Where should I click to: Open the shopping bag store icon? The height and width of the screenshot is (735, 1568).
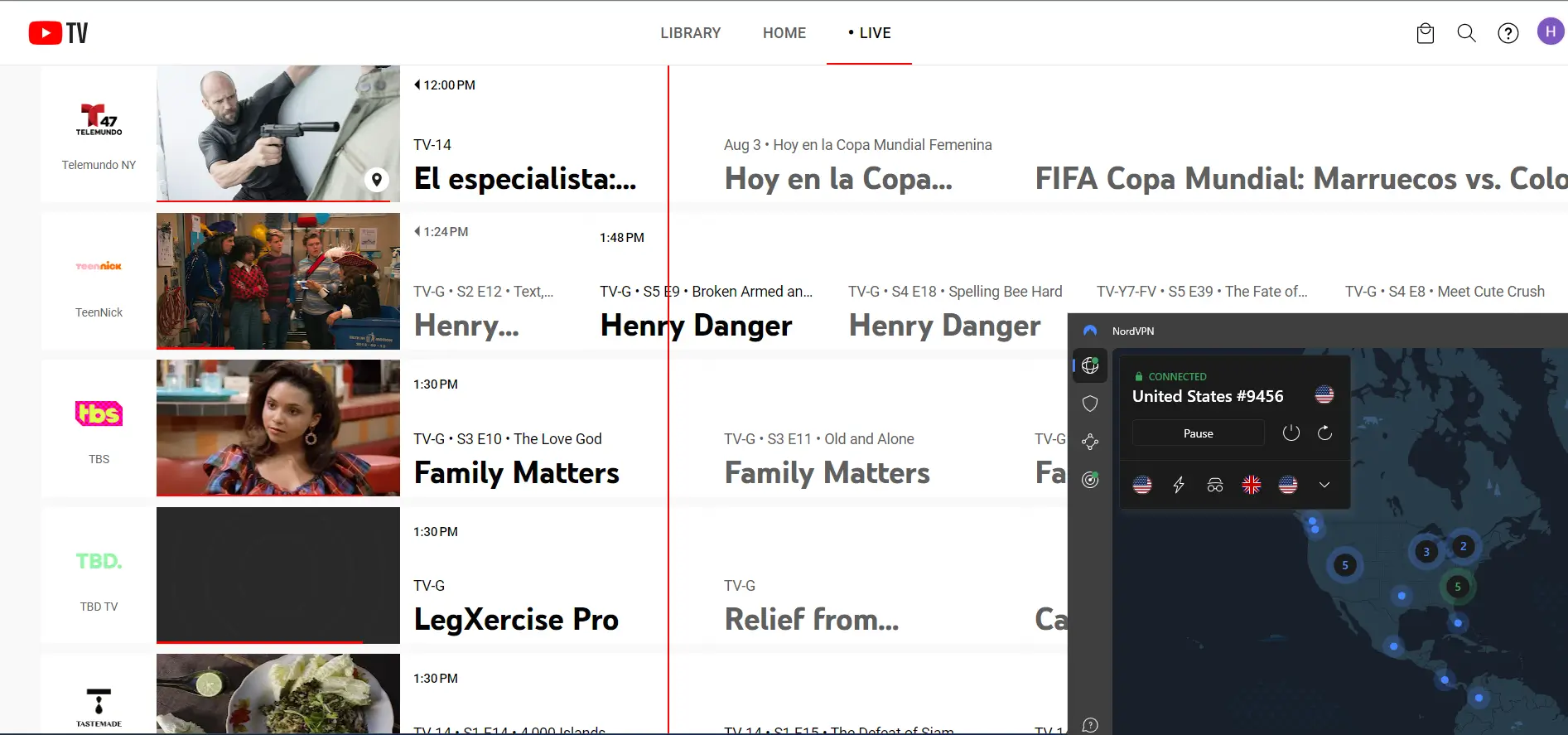[1426, 33]
